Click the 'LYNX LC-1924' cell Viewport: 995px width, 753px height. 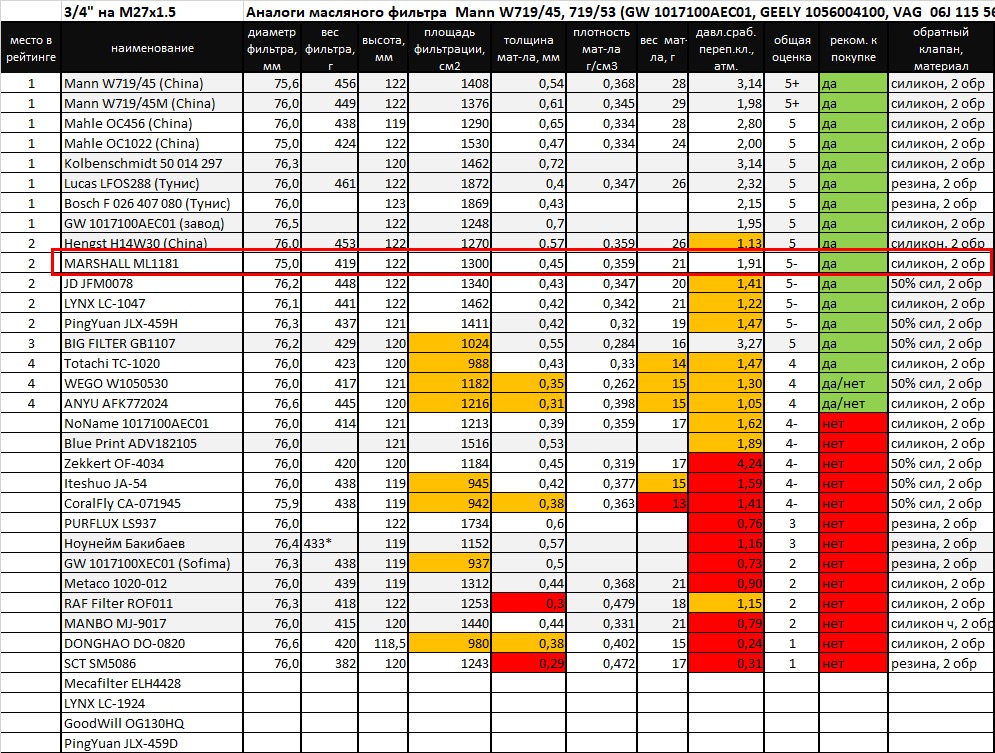point(152,703)
